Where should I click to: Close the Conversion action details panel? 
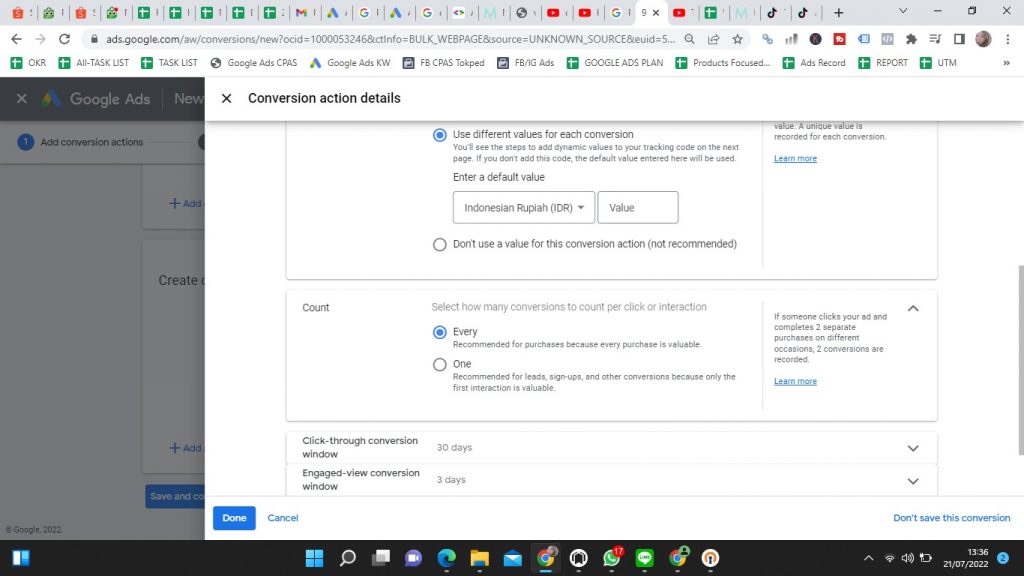coord(226,98)
